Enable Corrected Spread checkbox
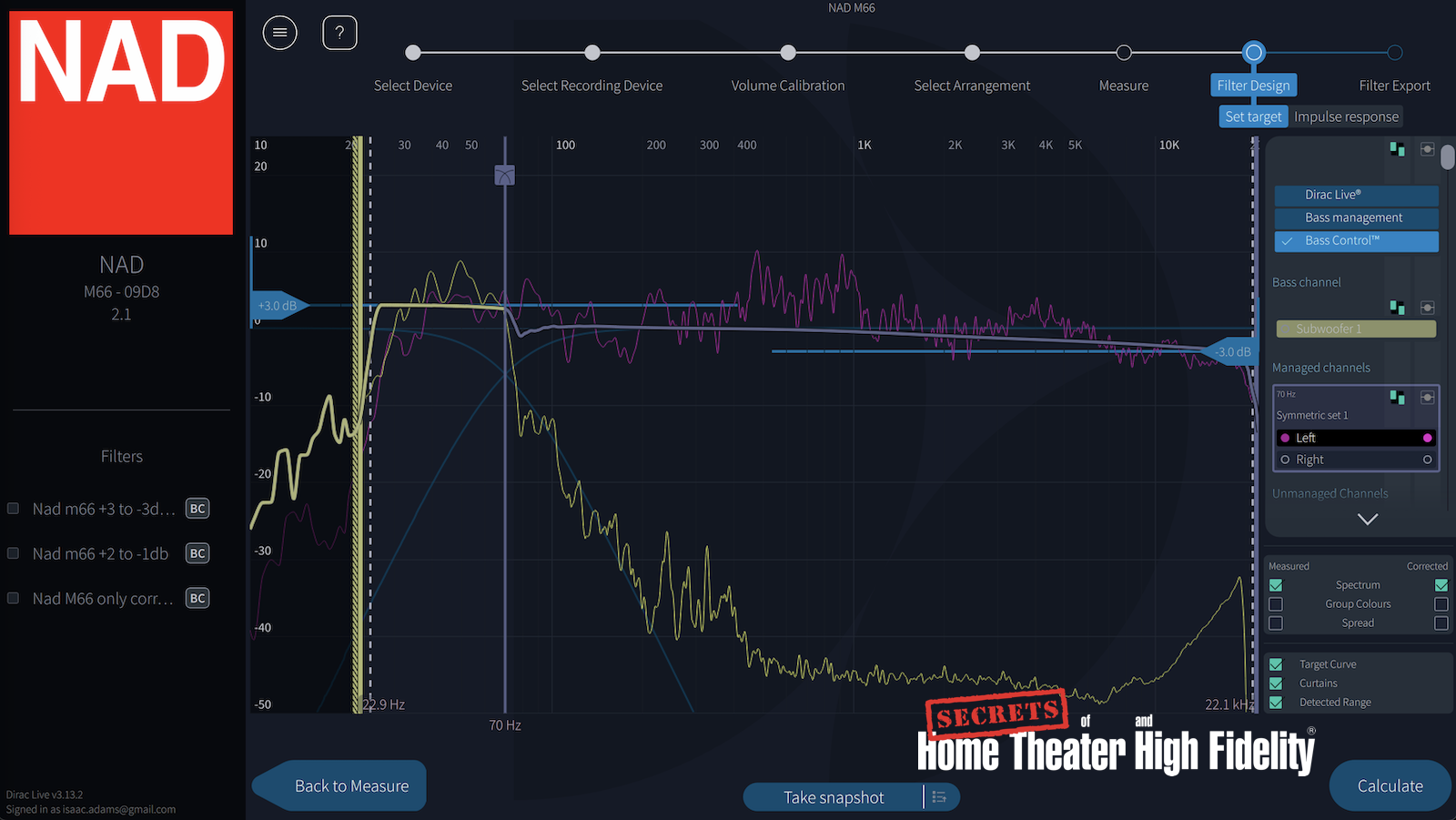Screen dimensions: 1456x820 [x=1441, y=623]
